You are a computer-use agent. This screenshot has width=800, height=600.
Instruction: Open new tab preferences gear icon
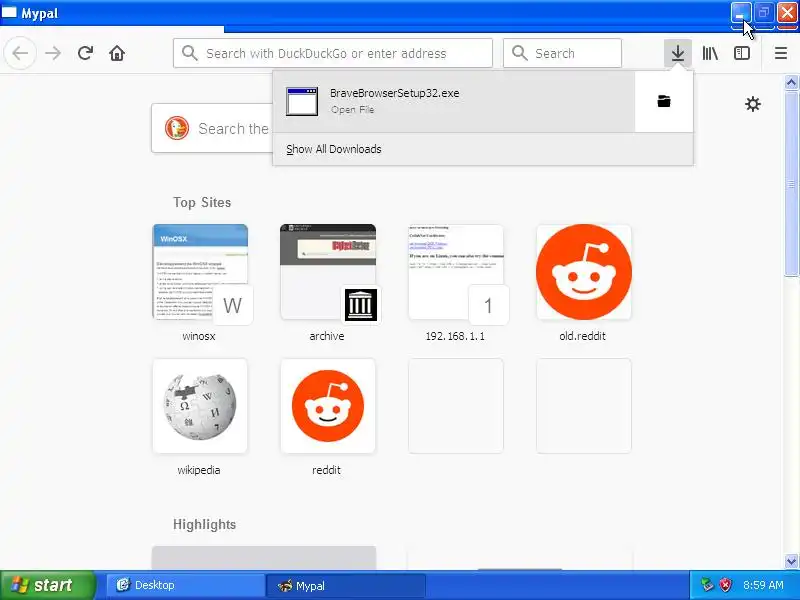coord(753,104)
